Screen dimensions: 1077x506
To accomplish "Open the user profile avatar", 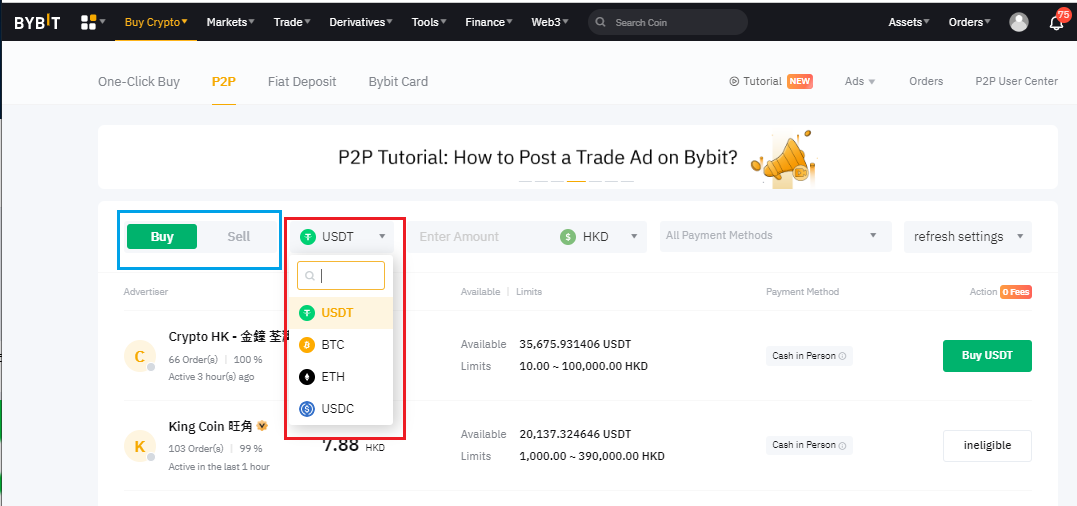I will pos(1019,22).
